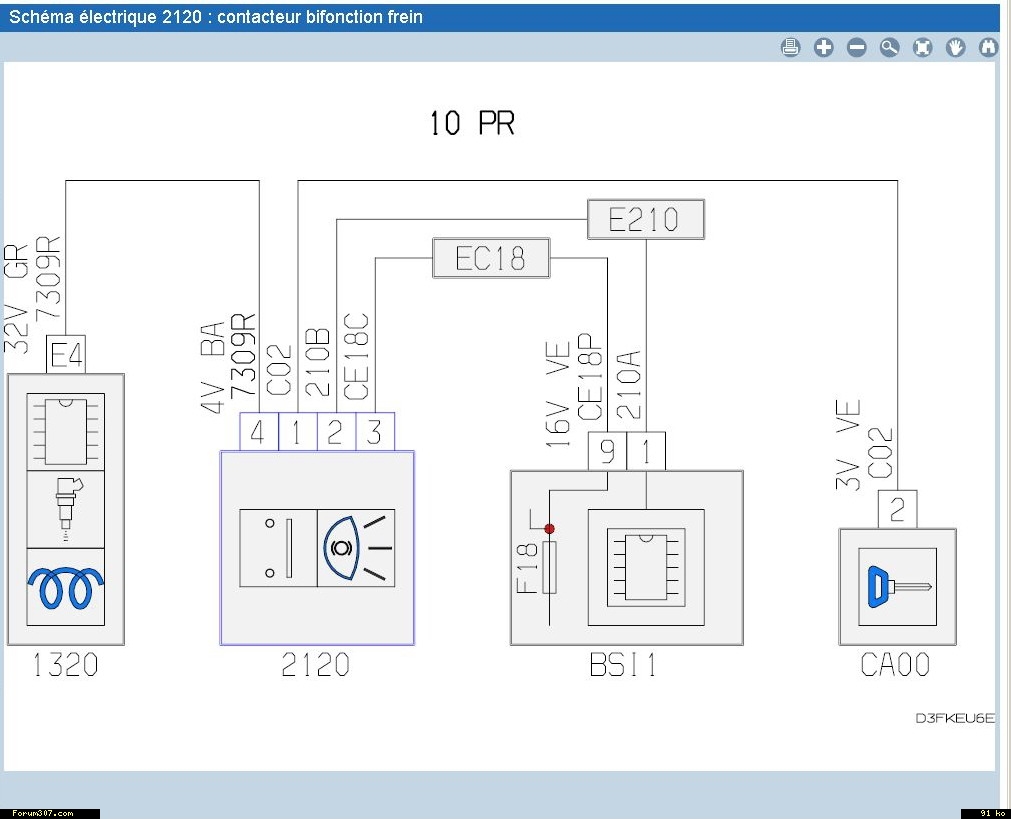The width and height of the screenshot is (1011, 819).
Task: Click the E4 connector on component 1320
Action: pos(66,355)
